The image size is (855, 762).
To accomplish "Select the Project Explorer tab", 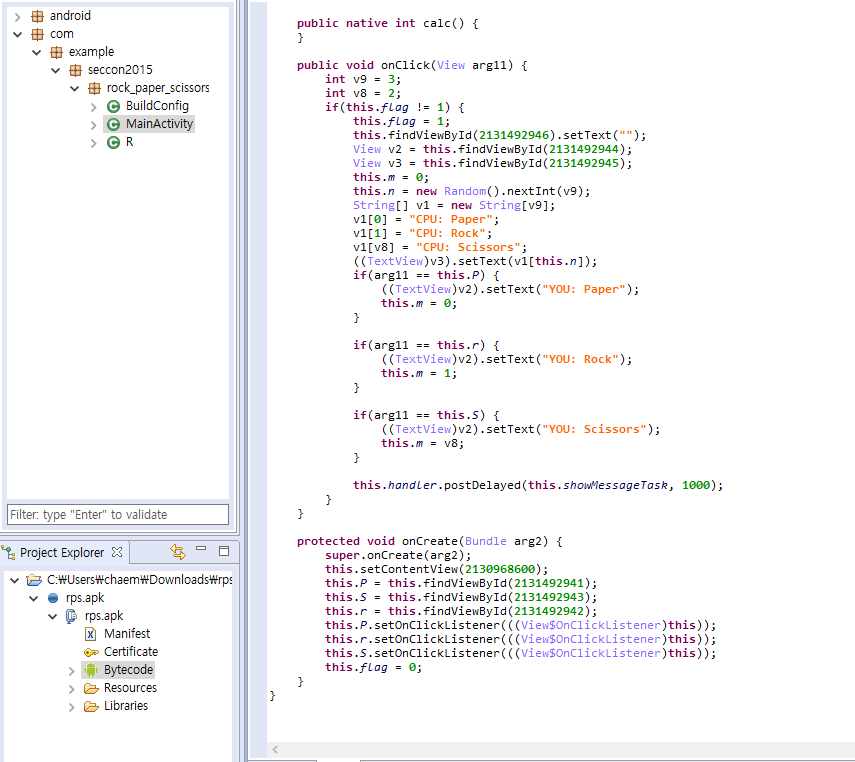I will (x=62, y=553).
